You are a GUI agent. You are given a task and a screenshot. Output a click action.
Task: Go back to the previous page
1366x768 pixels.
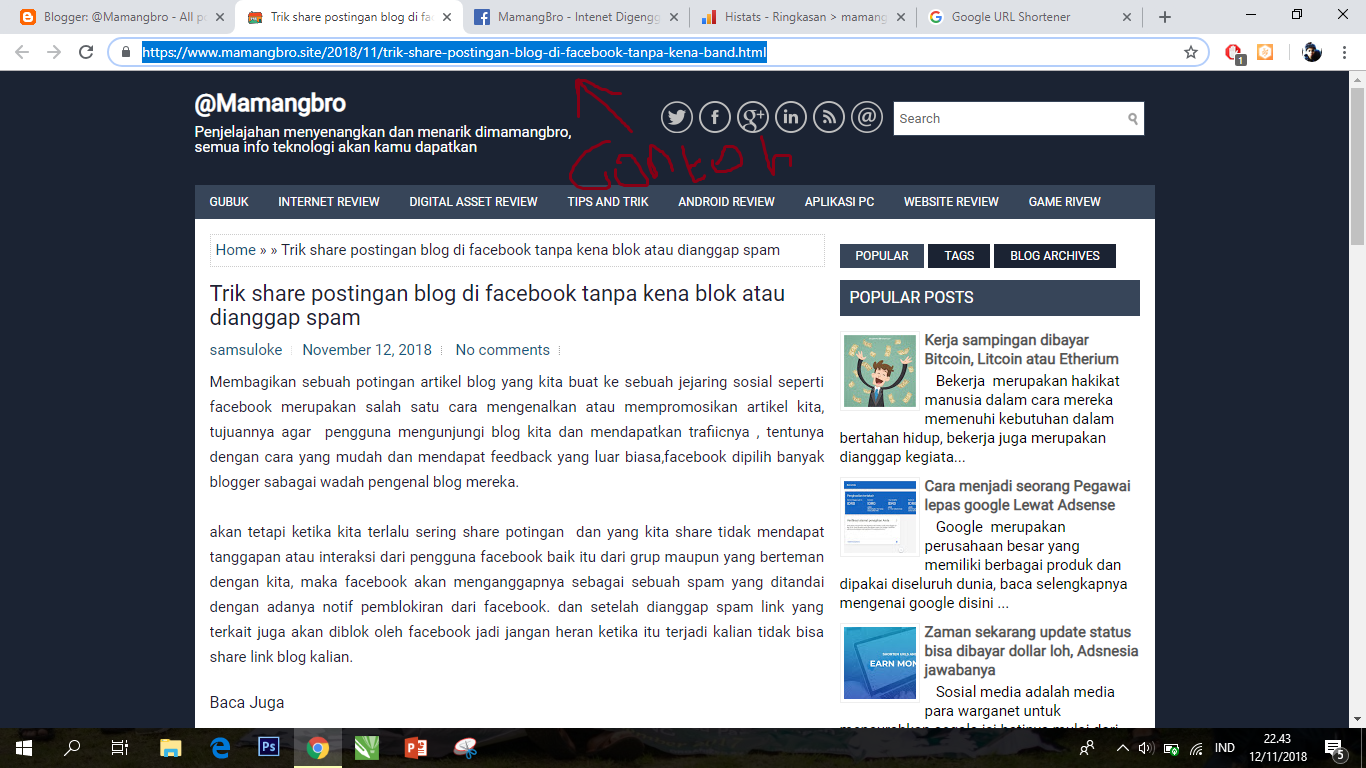pyautogui.click(x=22, y=52)
